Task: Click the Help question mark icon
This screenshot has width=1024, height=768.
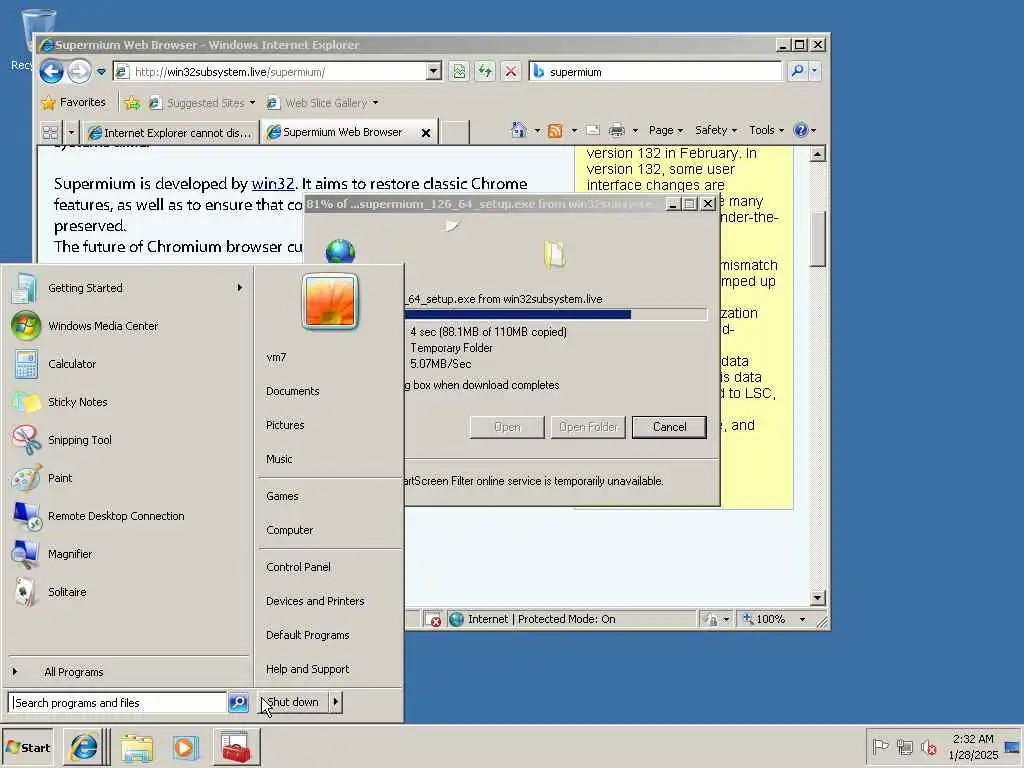Action: (x=801, y=130)
